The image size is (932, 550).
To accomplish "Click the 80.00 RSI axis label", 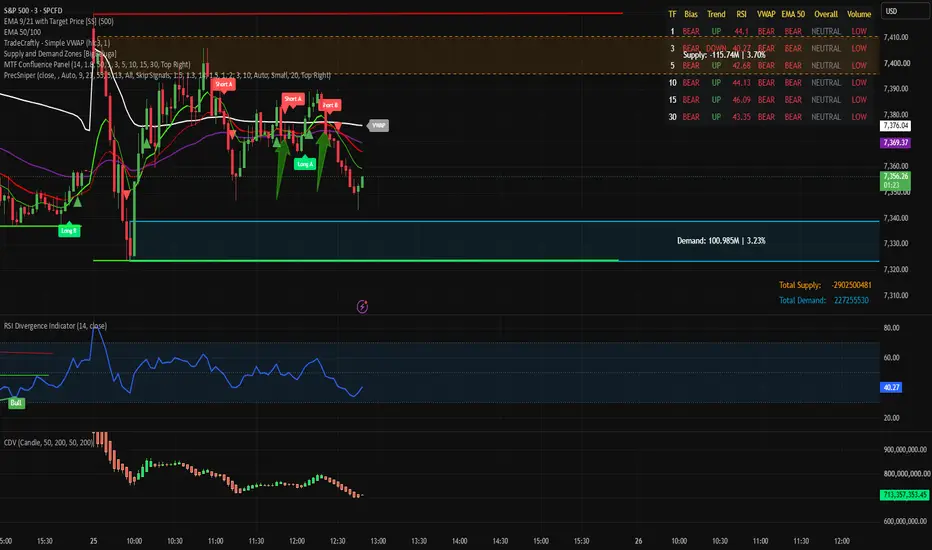I will 891,328.
